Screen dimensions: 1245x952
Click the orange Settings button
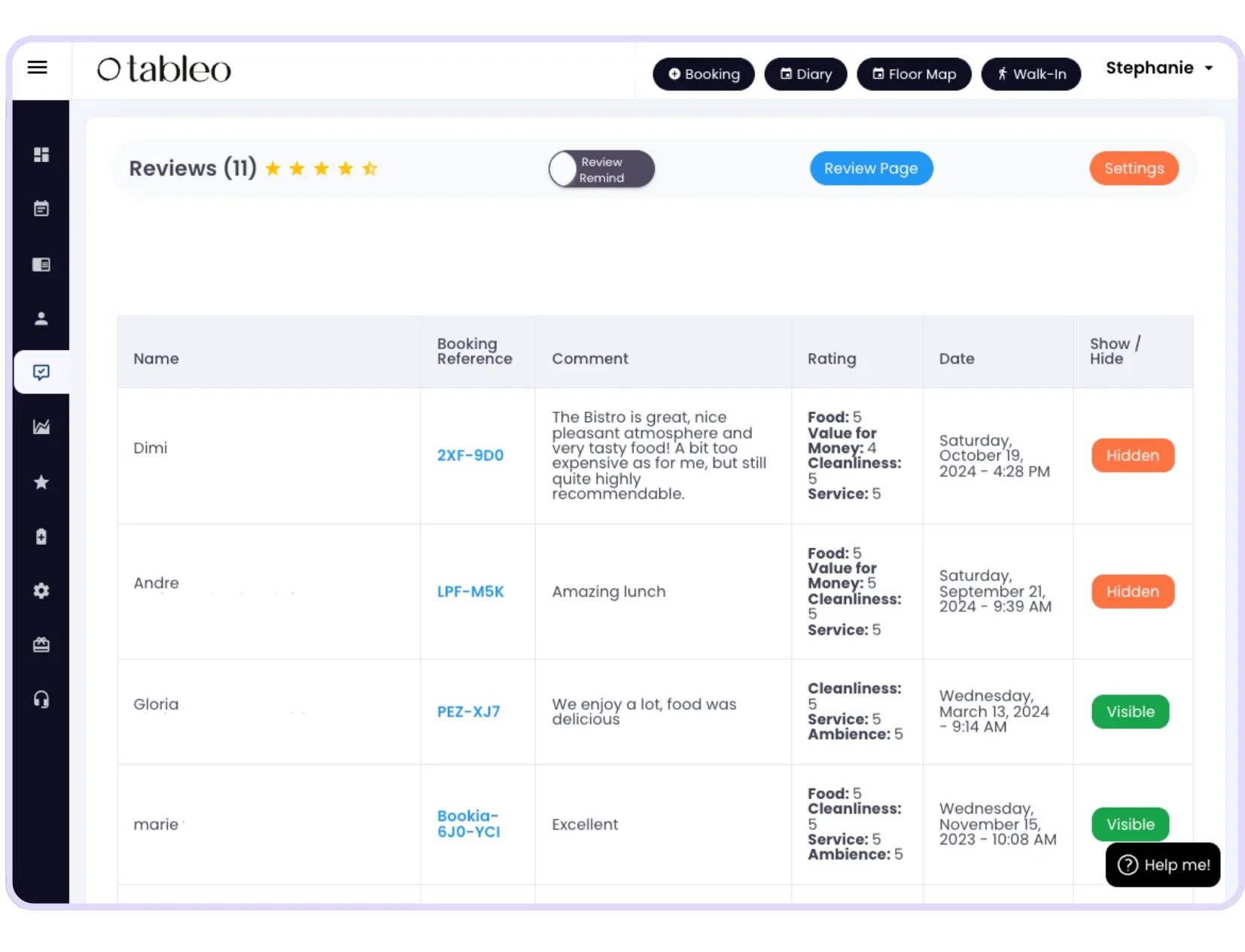click(x=1134, y=169)
